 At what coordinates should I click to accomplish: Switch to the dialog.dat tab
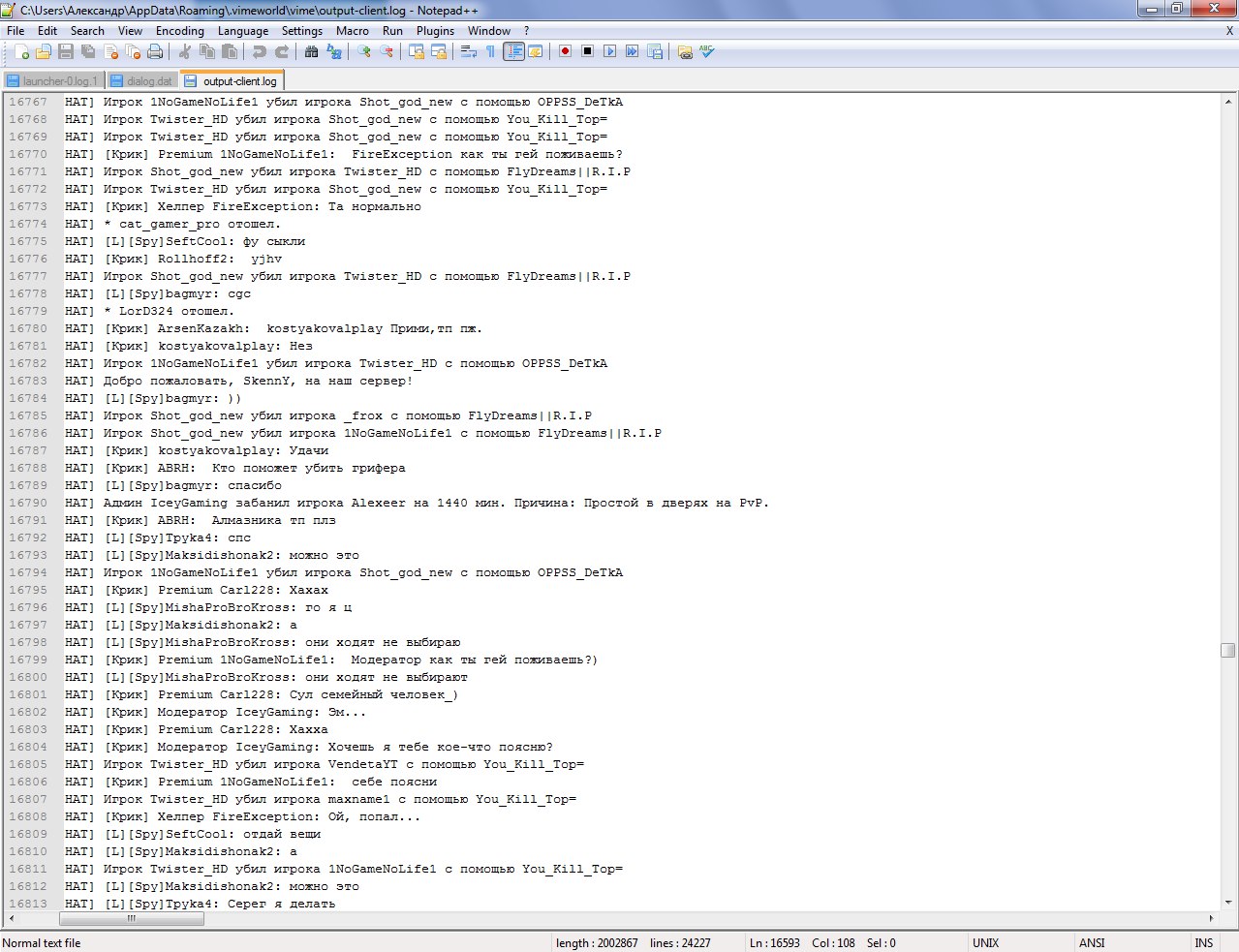click(141, 81)
